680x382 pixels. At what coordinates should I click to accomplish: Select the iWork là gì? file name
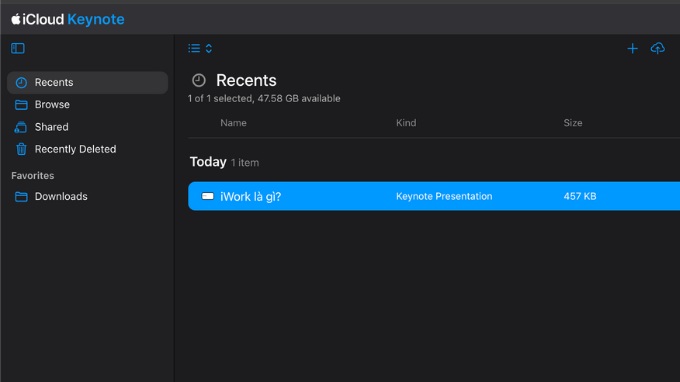tap(251, 196)
